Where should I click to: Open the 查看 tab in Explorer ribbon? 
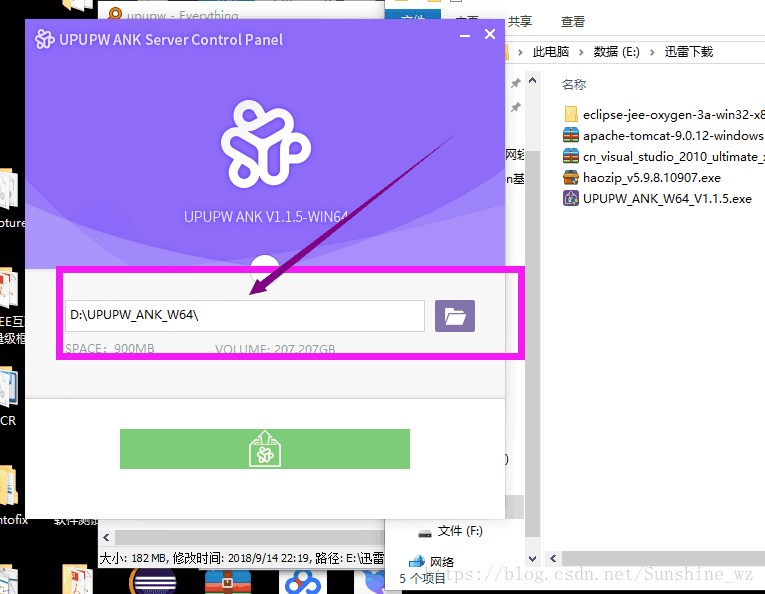point(572,21)
